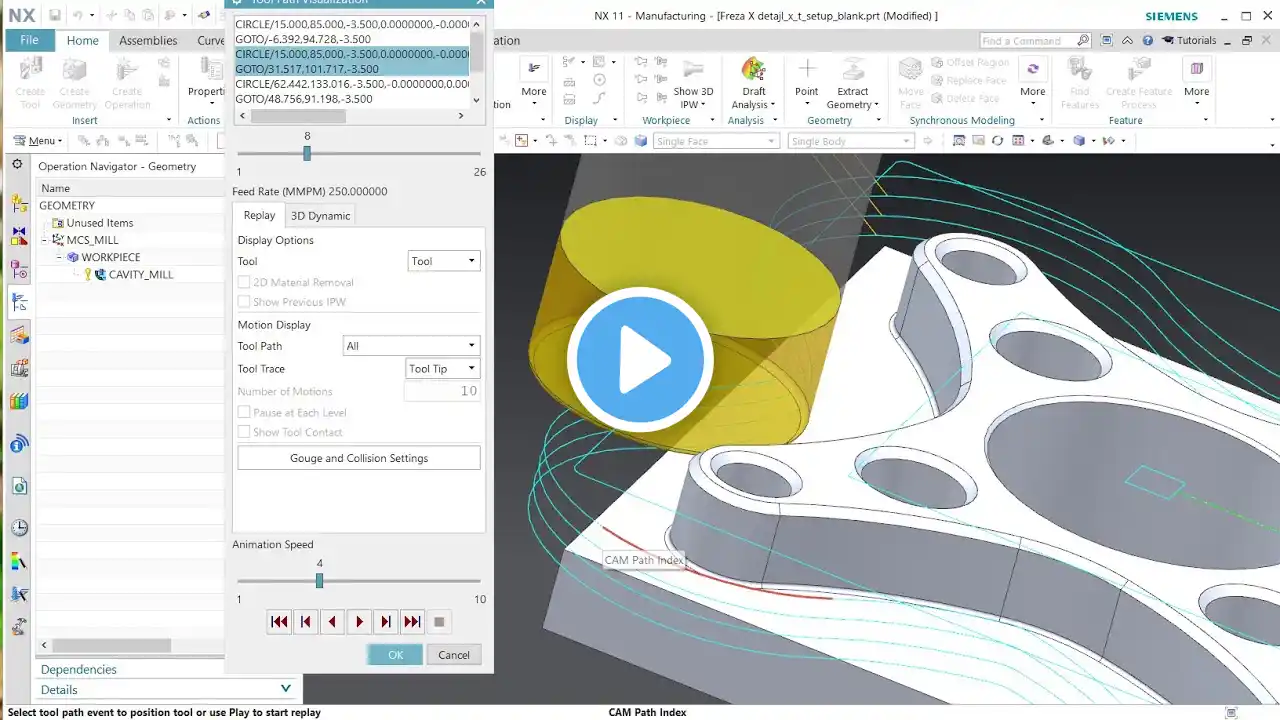The image size is (1280, 720).
Task: Open the Tool Path dropdown set to All
Action: point(411,346)
